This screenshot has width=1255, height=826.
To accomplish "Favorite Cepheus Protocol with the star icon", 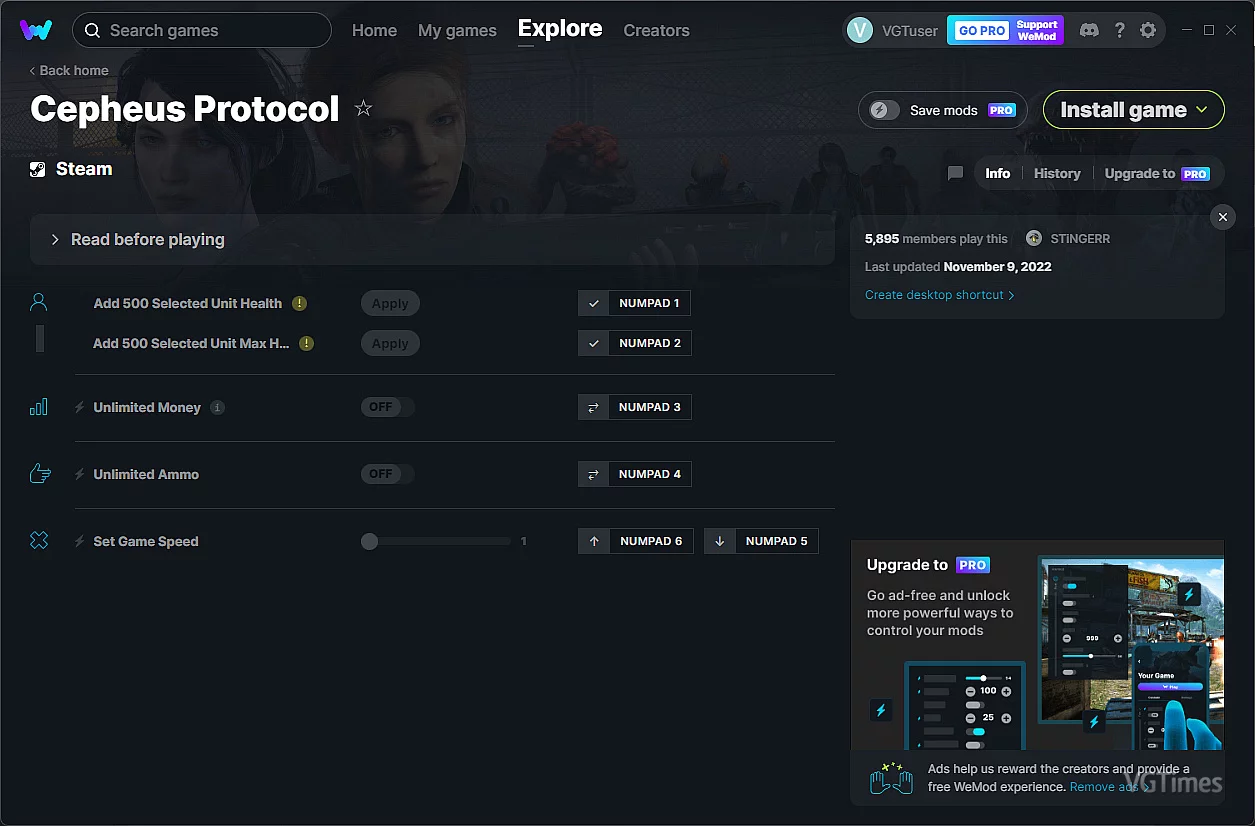I will [363, 108].
